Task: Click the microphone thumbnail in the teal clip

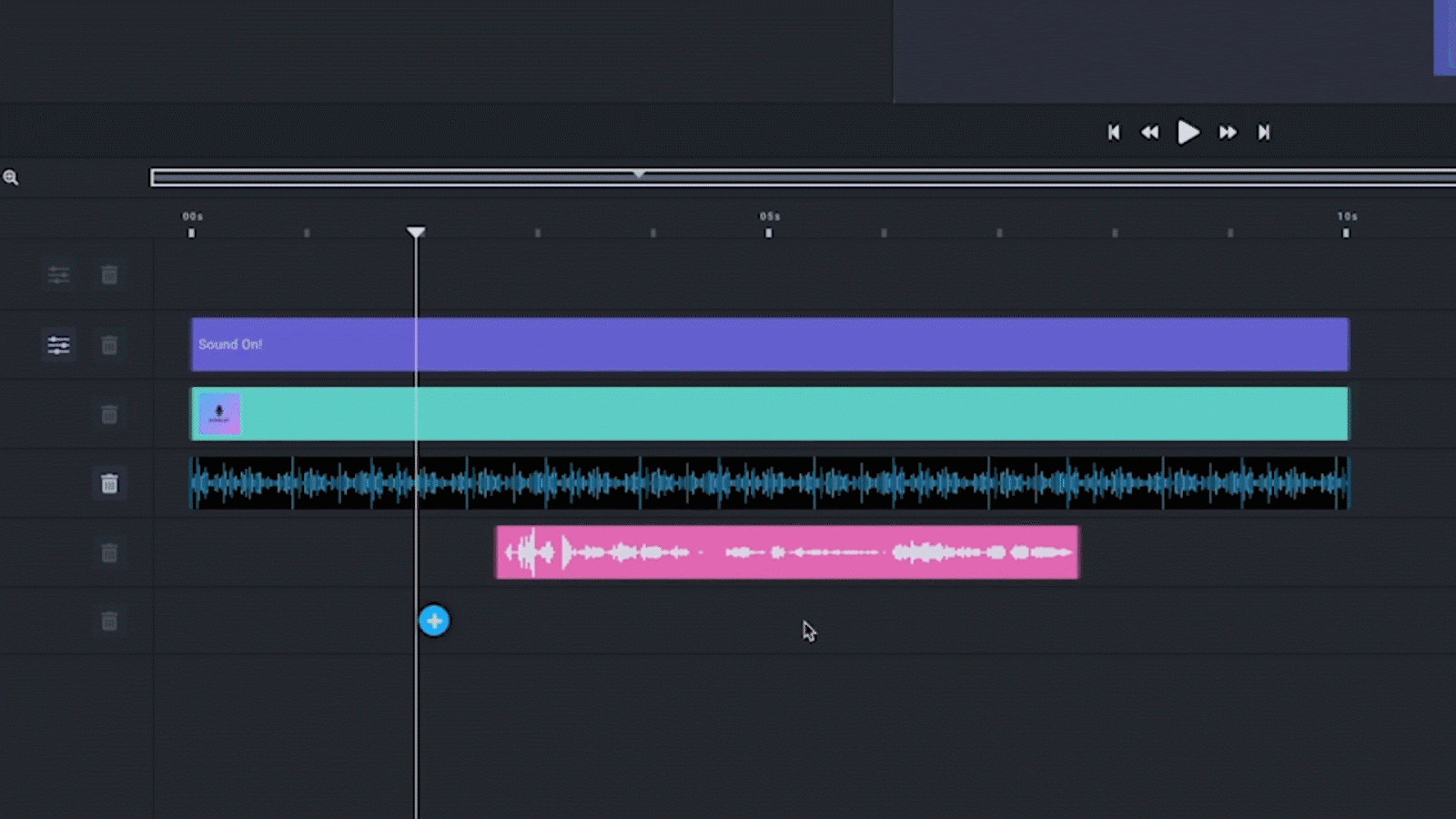Action: tap(219, 414)
